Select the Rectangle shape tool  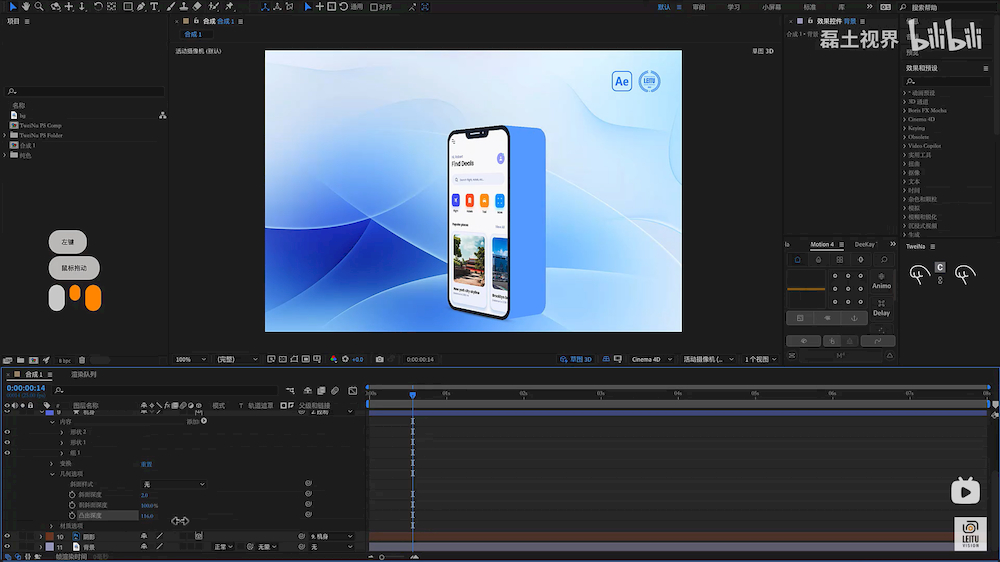click(x=128, y=6)
